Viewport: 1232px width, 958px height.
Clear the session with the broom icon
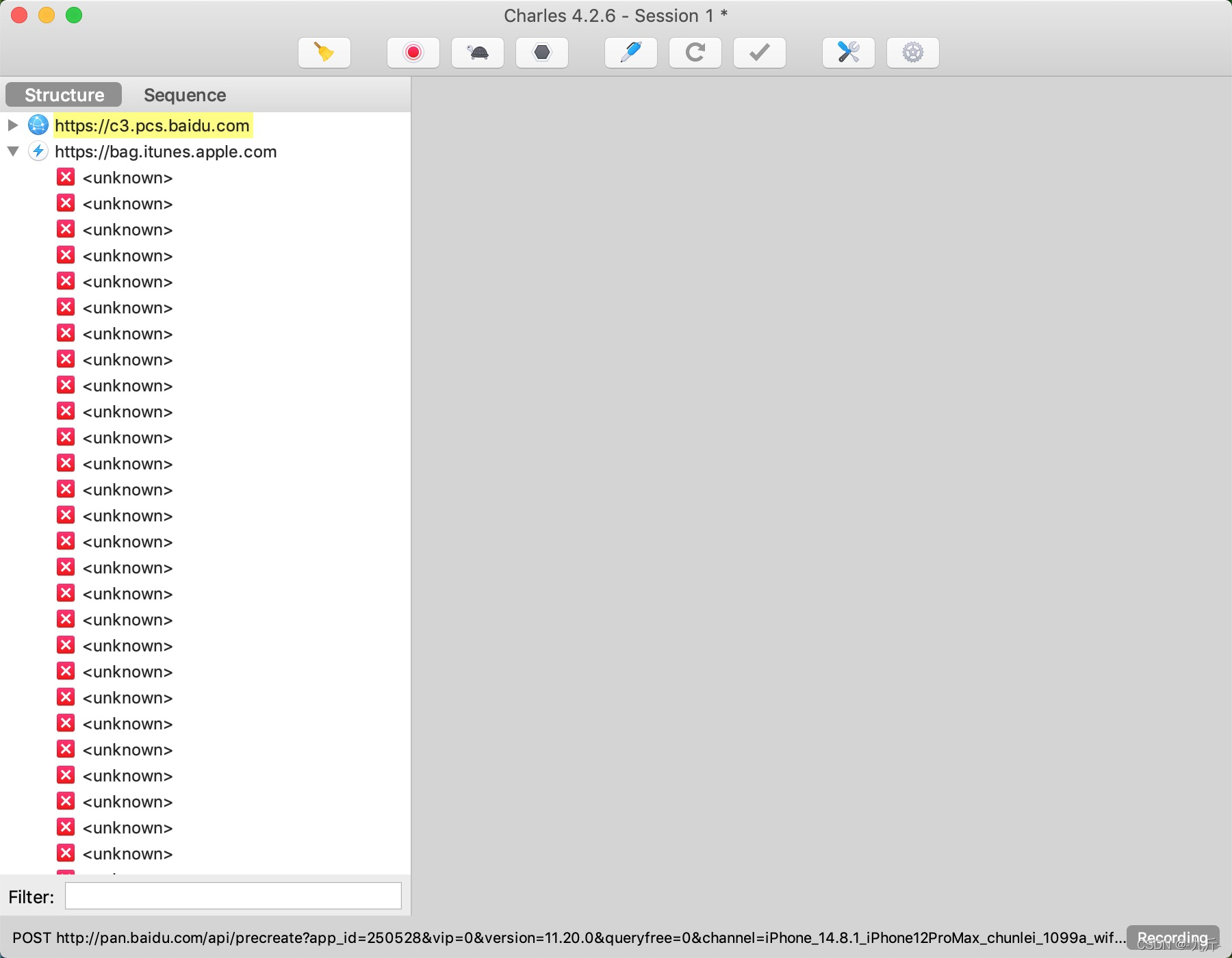tap(324, 53)
